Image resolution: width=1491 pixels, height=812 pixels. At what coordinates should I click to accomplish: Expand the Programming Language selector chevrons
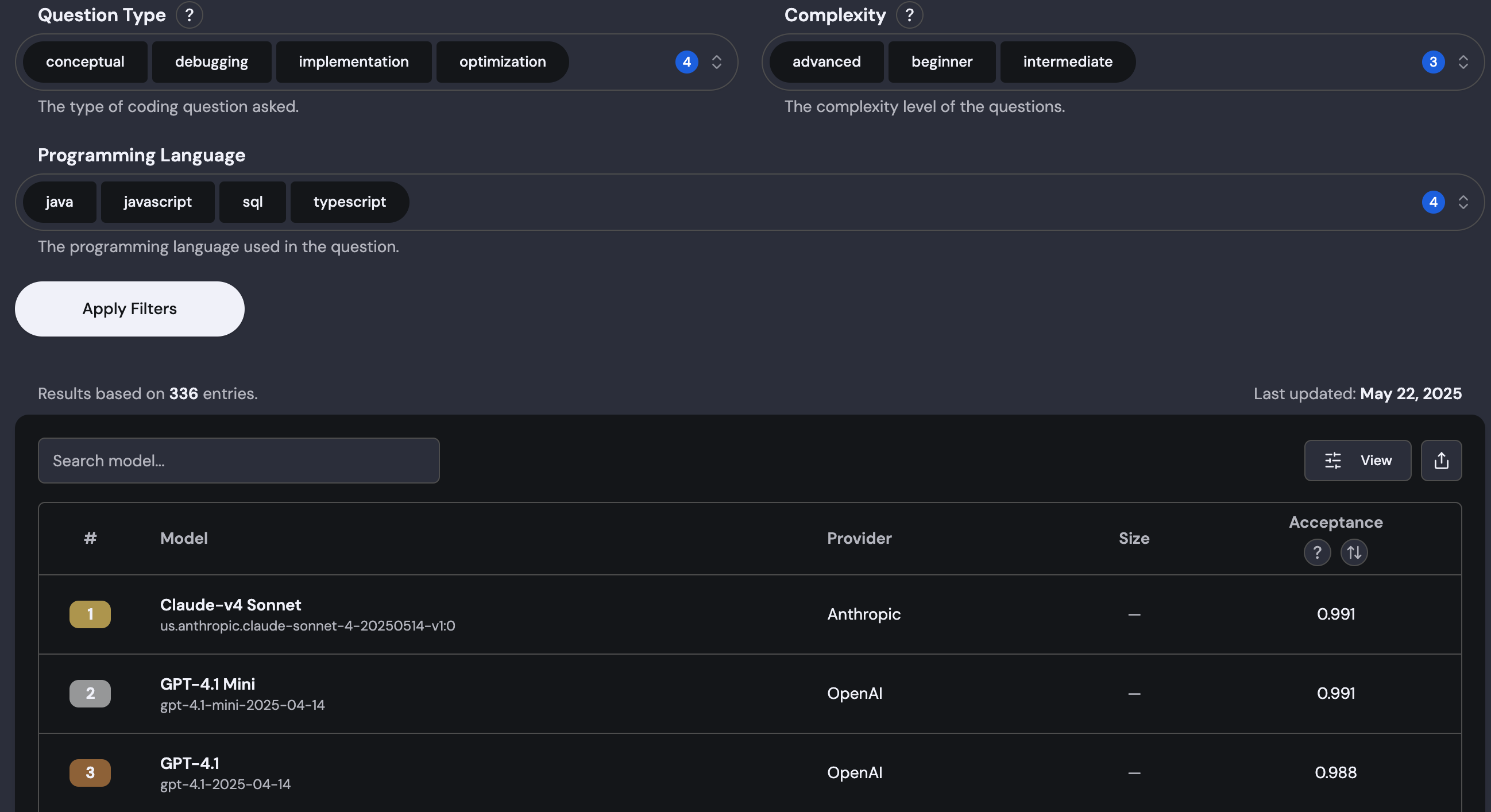1463,202
